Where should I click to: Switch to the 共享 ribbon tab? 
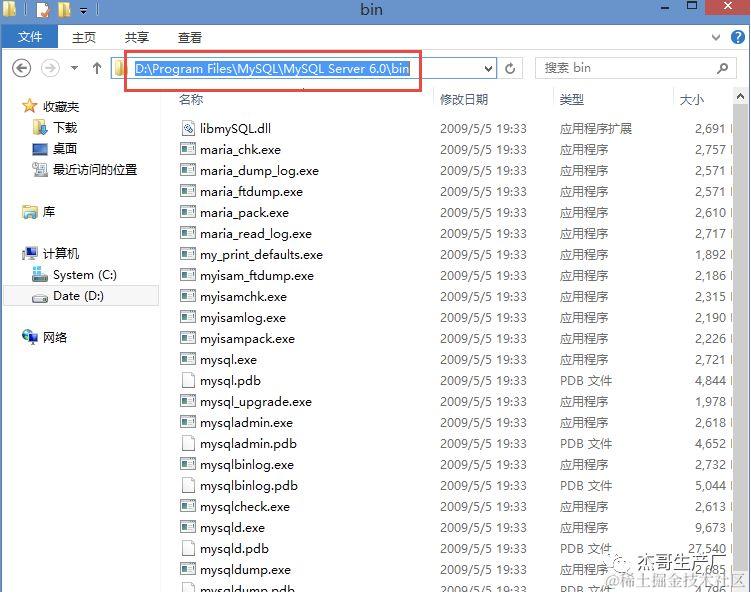coord(137,37)
